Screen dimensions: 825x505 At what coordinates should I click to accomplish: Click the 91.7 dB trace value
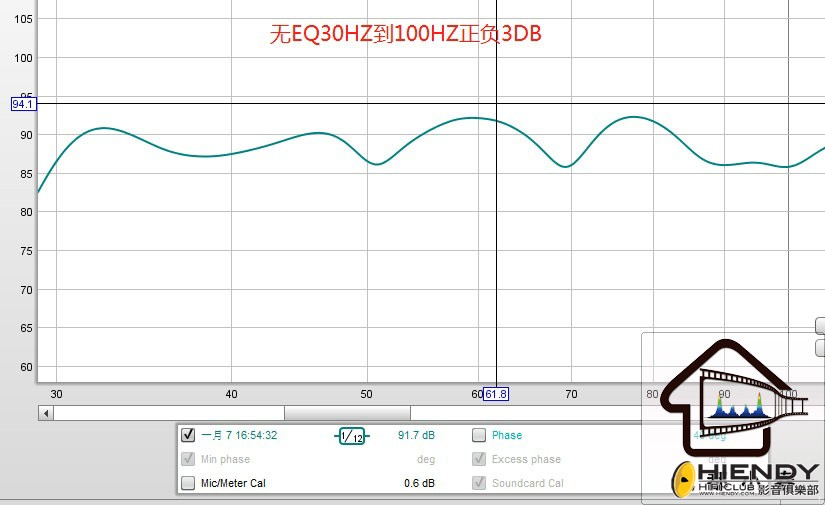[416, 435]
